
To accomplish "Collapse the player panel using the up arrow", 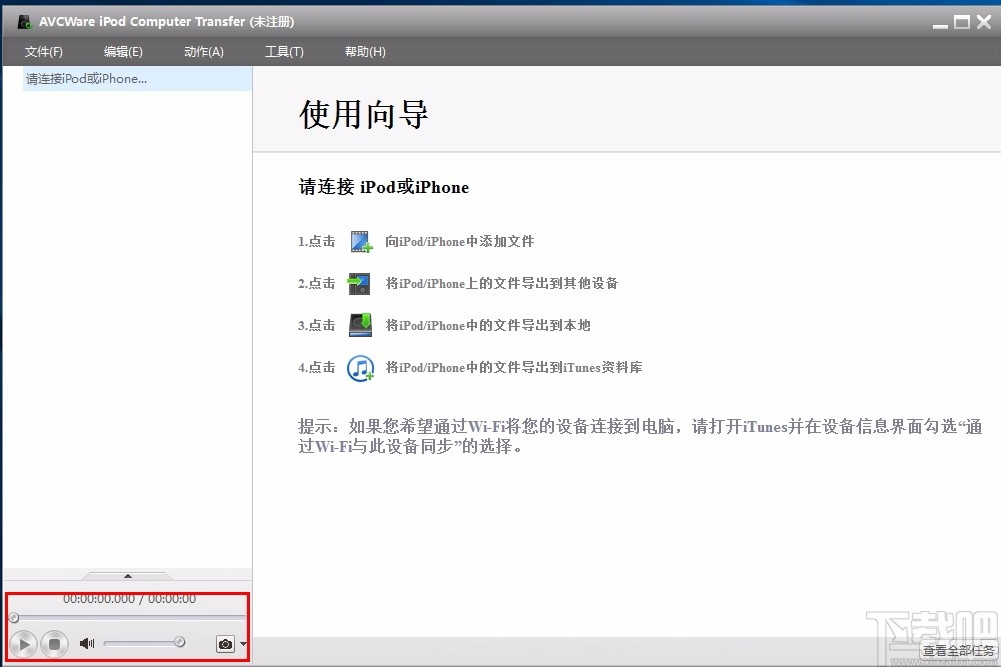I will pos(127,575).
